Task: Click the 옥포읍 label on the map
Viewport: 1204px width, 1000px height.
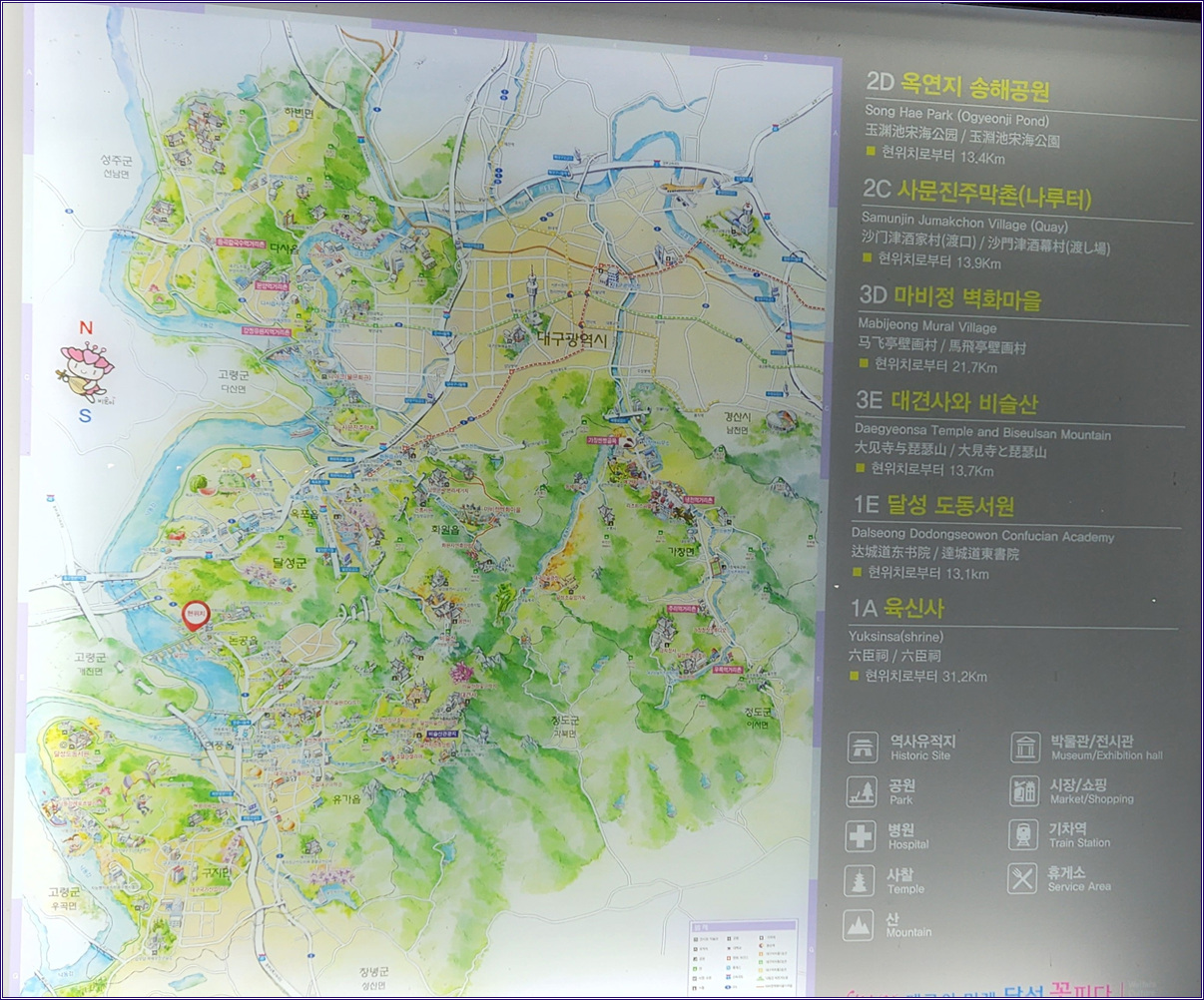Action: tap(305, 514)
